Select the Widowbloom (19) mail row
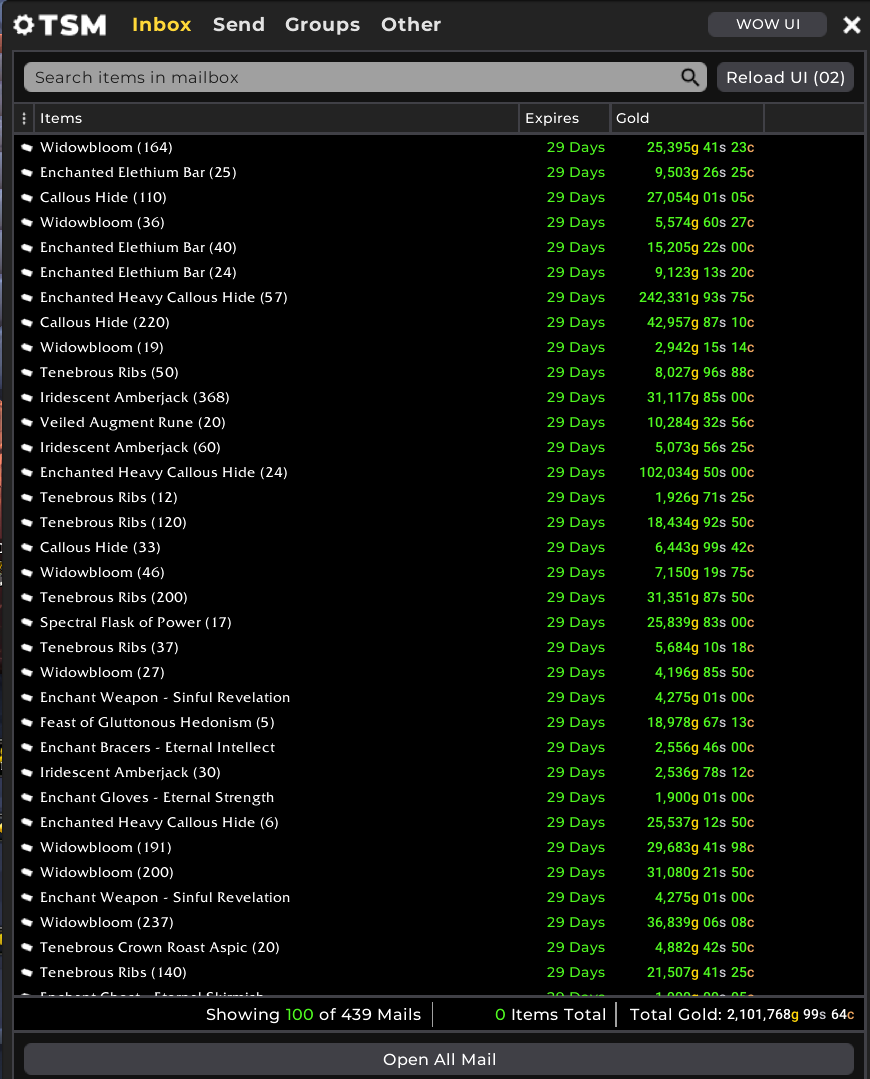870x1079 pixels. [x=439, y=348]
